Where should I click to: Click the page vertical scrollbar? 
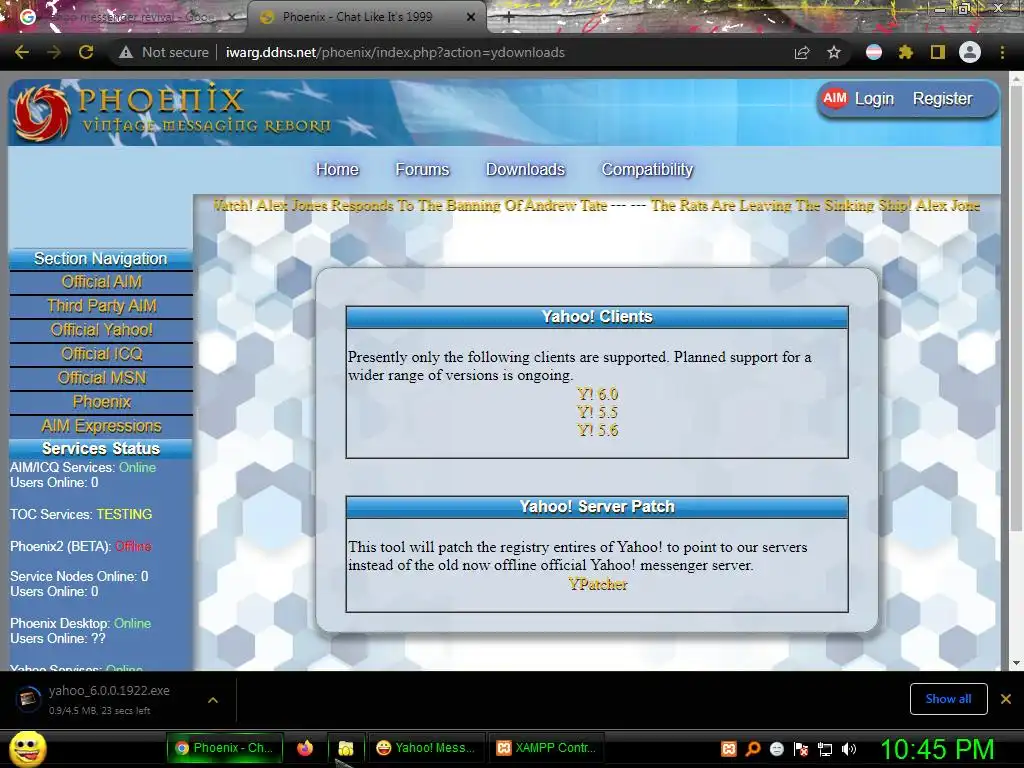pos(1016,307)
